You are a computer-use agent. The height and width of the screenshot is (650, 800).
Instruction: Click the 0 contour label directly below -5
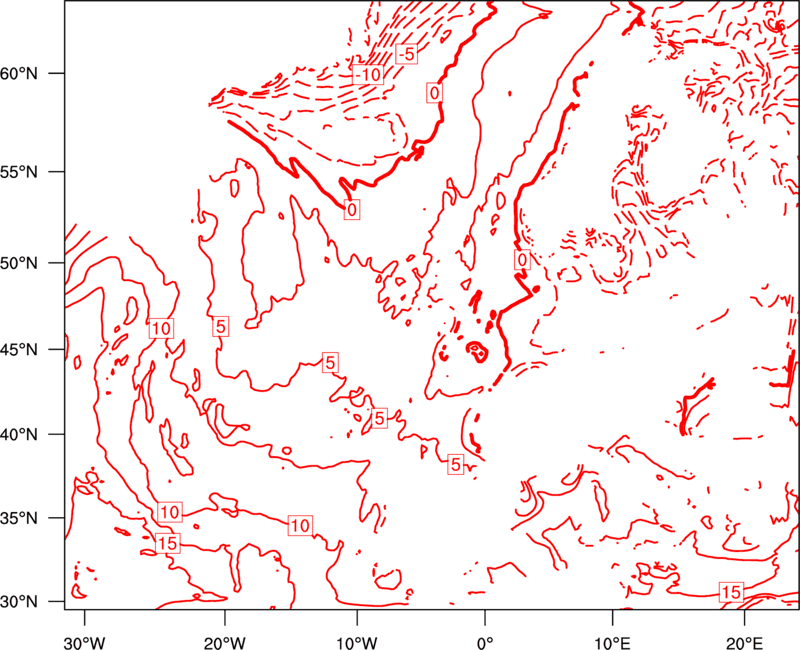(434, 93)
